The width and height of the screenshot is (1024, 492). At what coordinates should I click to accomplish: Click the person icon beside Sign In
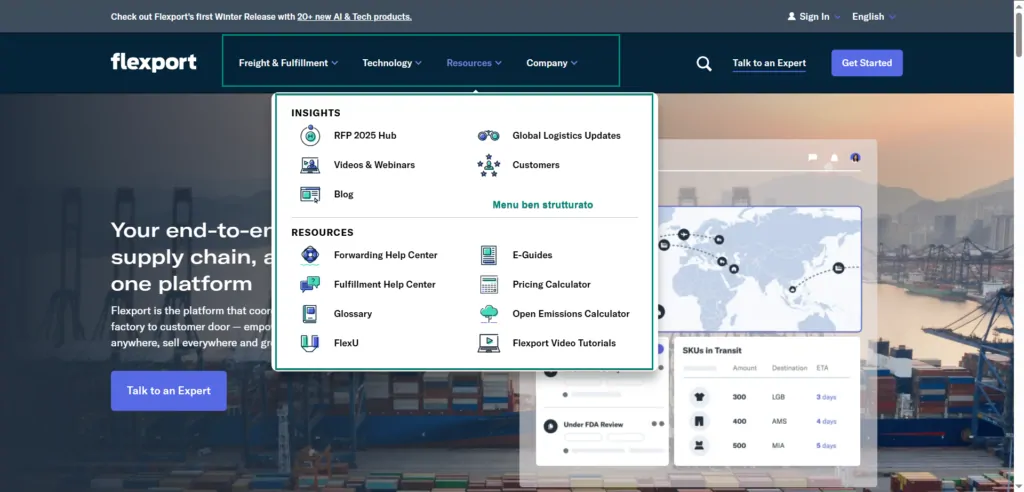(792, 16)
